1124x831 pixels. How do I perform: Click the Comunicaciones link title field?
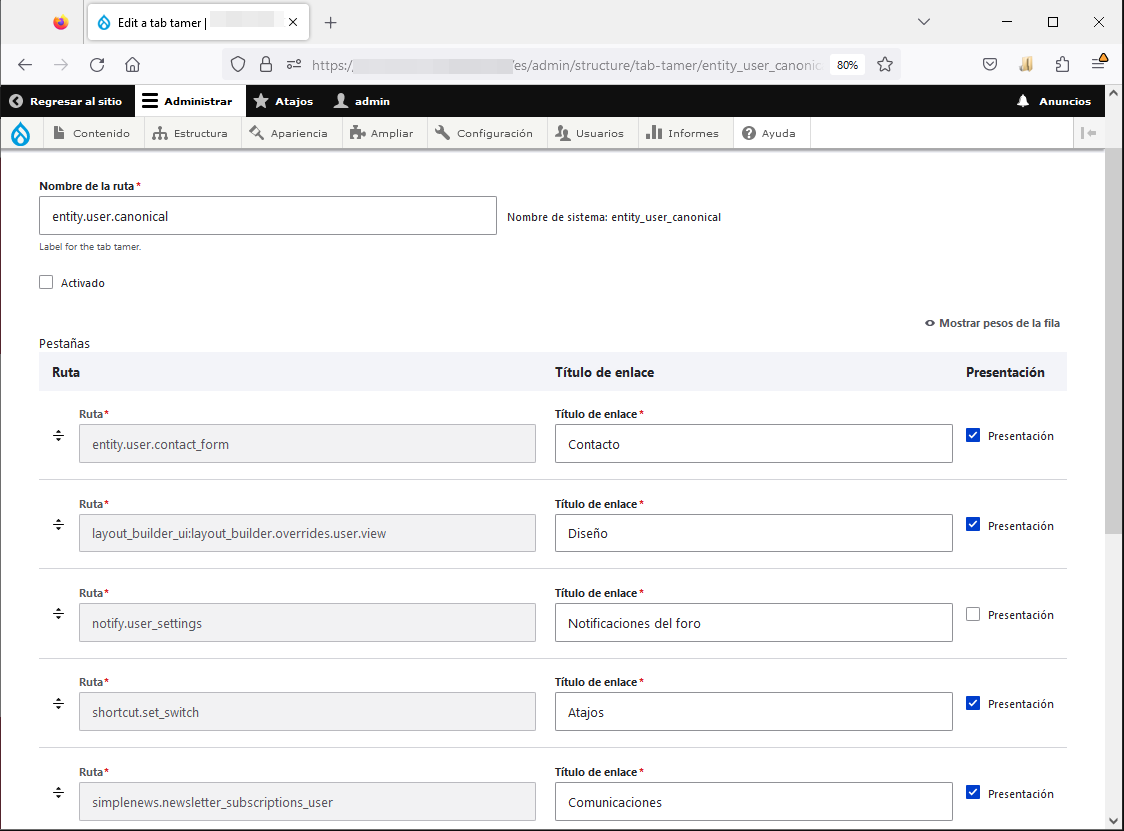point(753,802)
